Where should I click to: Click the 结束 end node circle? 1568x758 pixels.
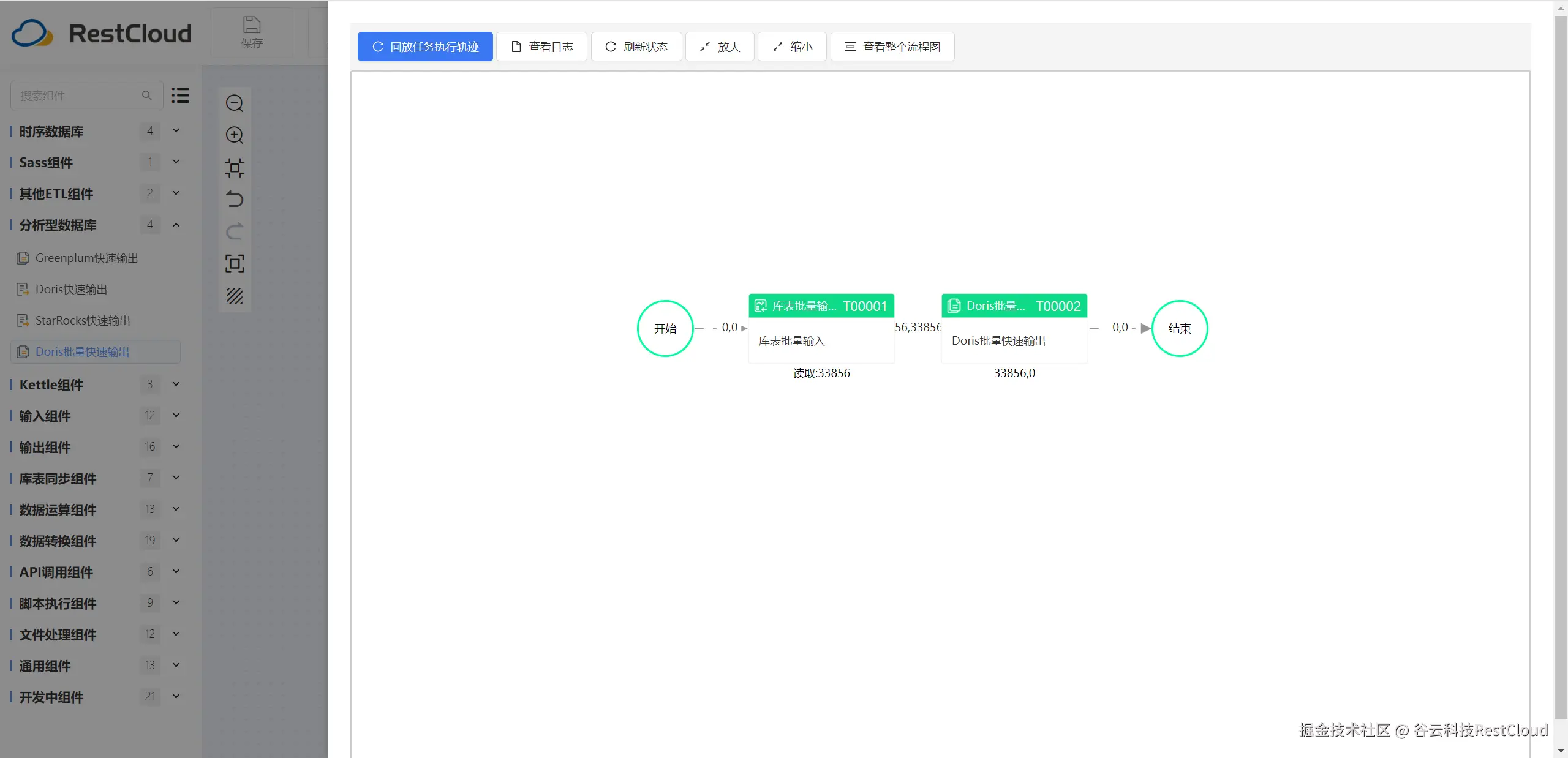click(x=1180, y=328)
